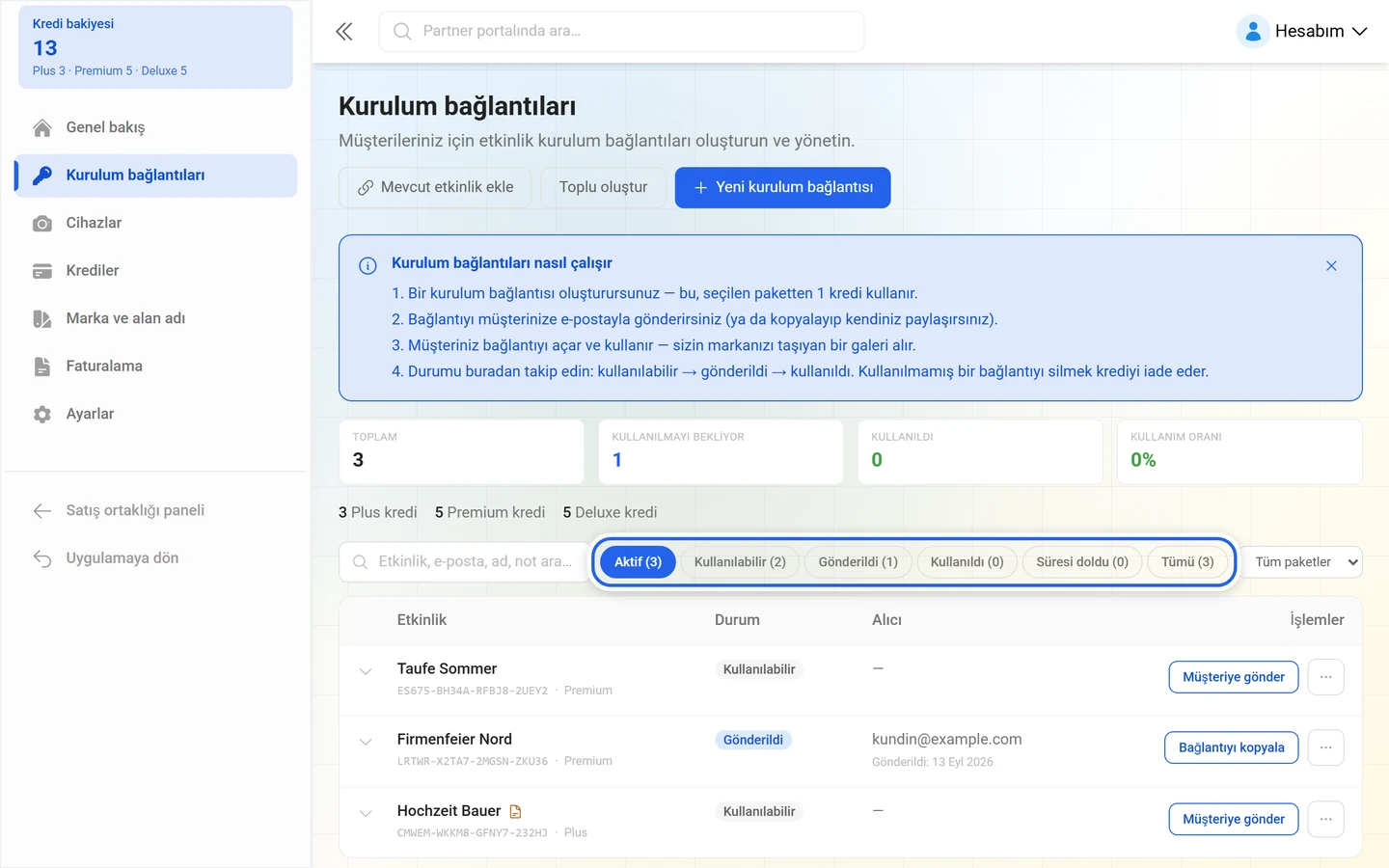
Task: Switch to Kullanıldı (0) filter
Action: tap(967, 562)
